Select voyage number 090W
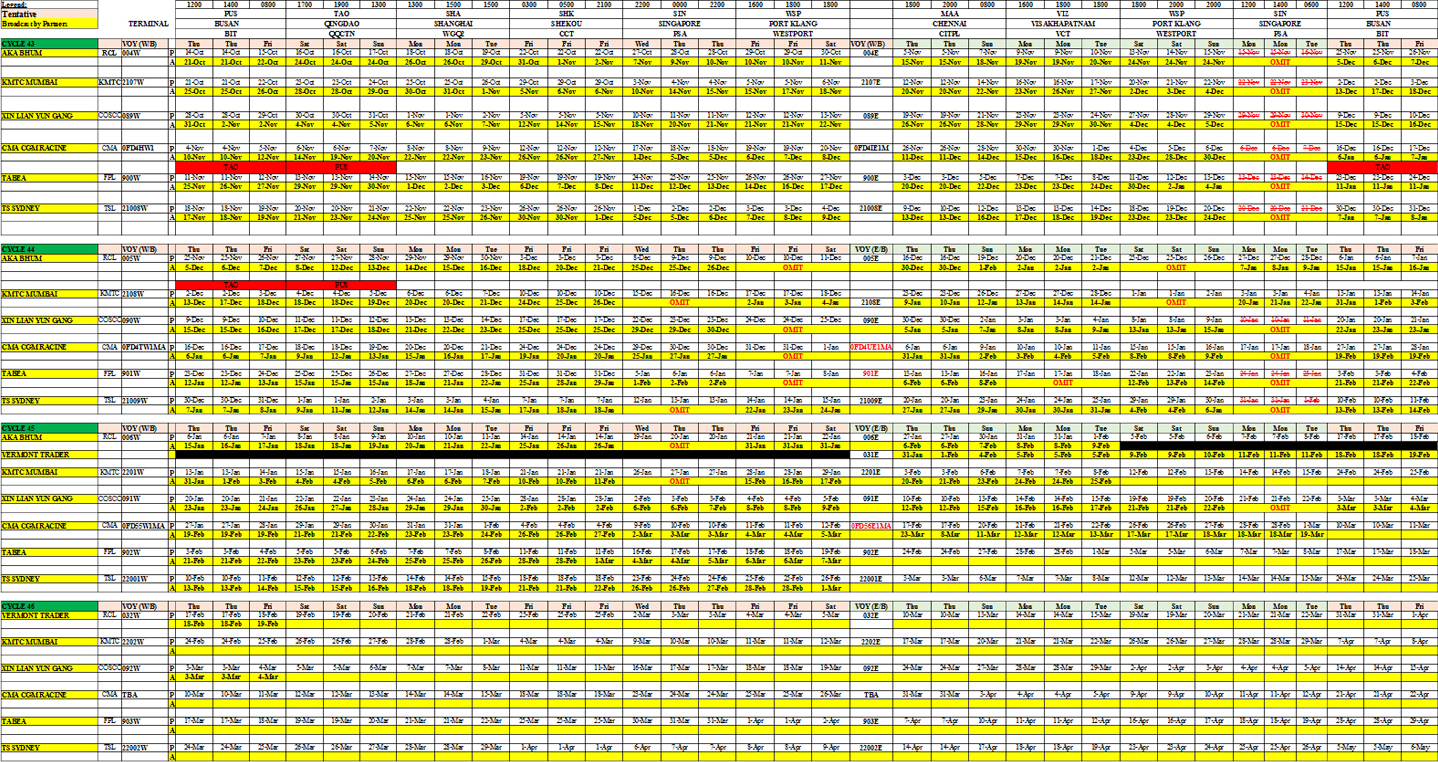This screenshot has width=1438, height=762. [x=144, y=320]
